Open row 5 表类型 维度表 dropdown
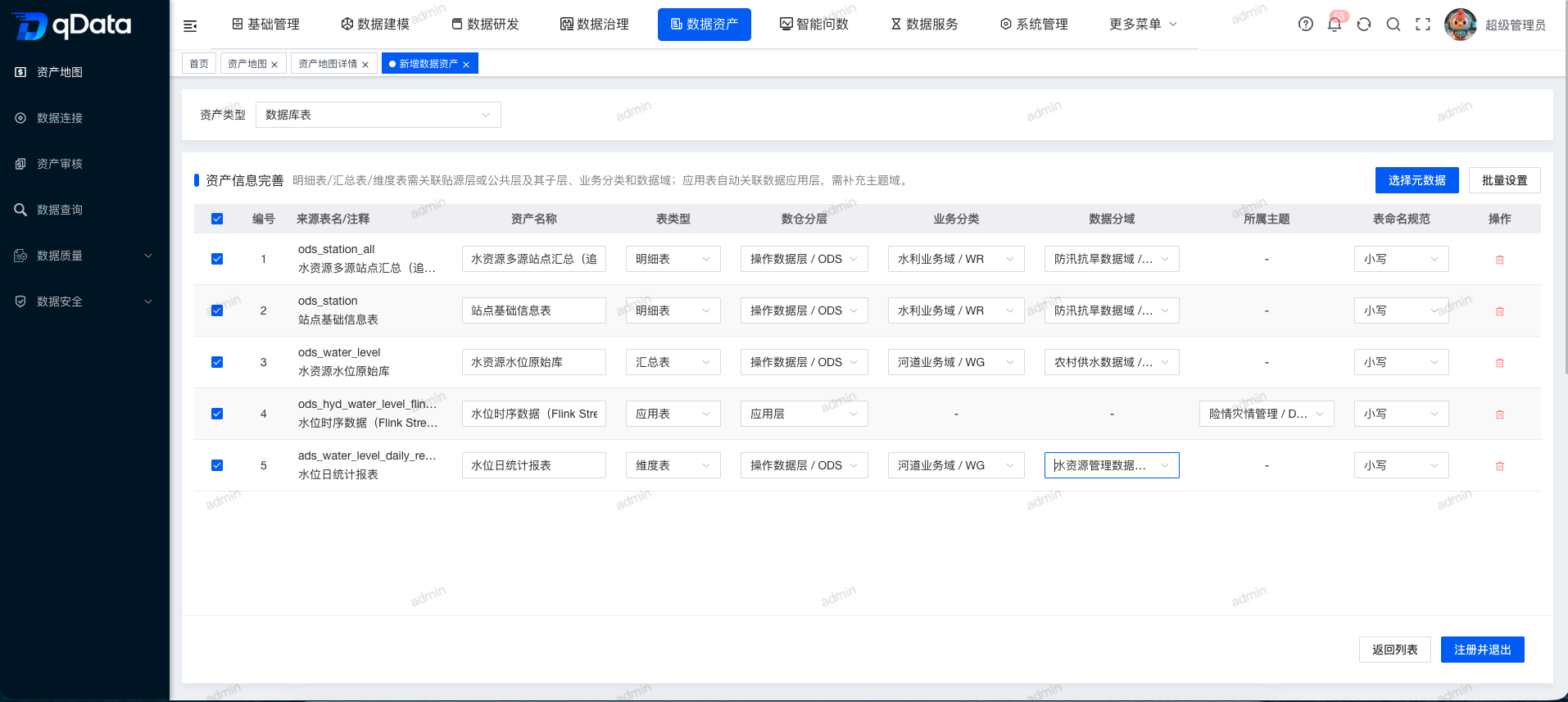This screenshot has width=1568, height=702. pos(673,465)
